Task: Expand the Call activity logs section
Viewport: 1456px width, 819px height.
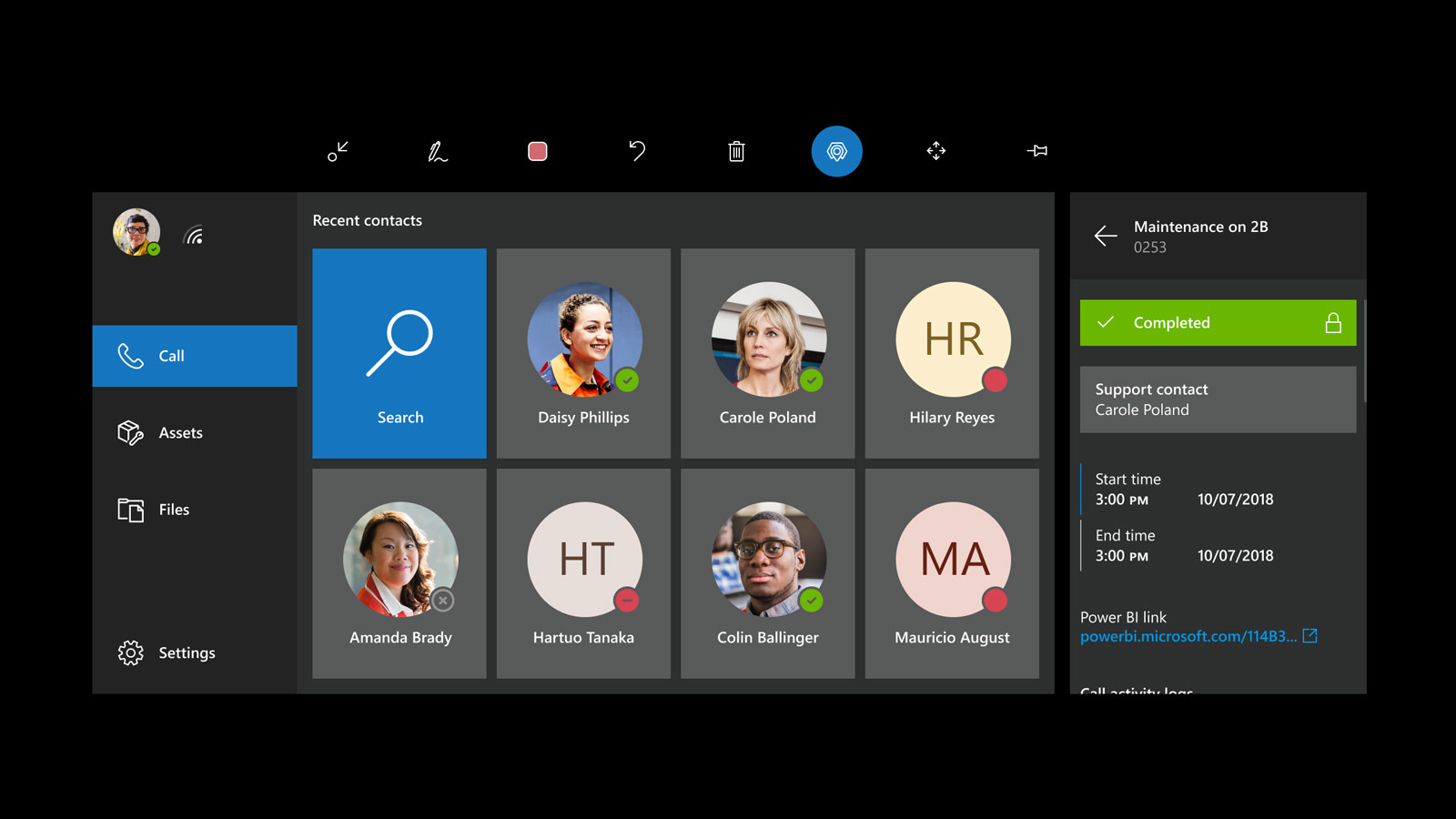Action: [1137, 692]
